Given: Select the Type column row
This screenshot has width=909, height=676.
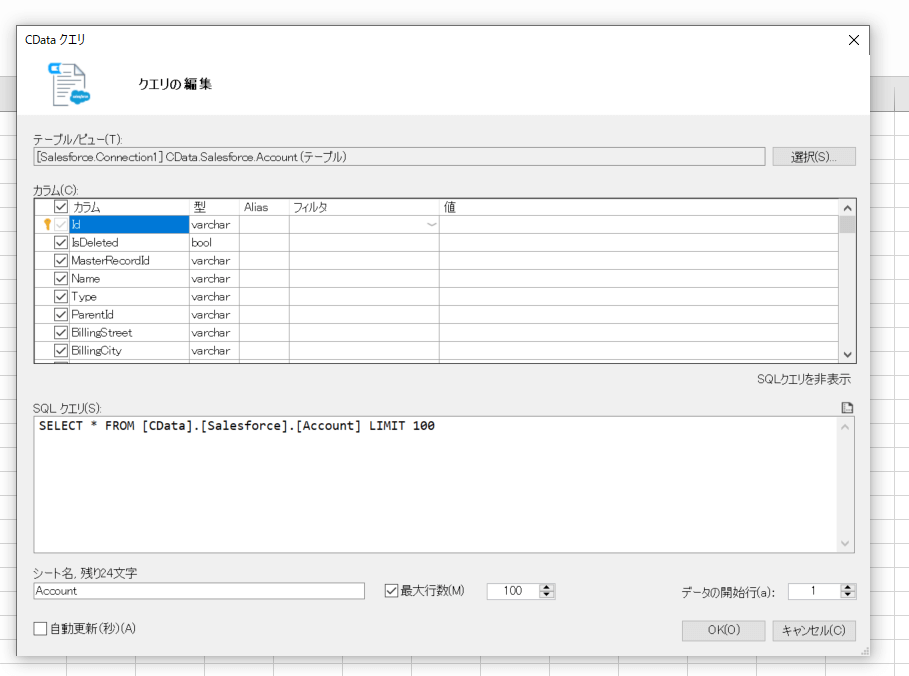Looking at the screenshot, I should [x=129, y=296].
